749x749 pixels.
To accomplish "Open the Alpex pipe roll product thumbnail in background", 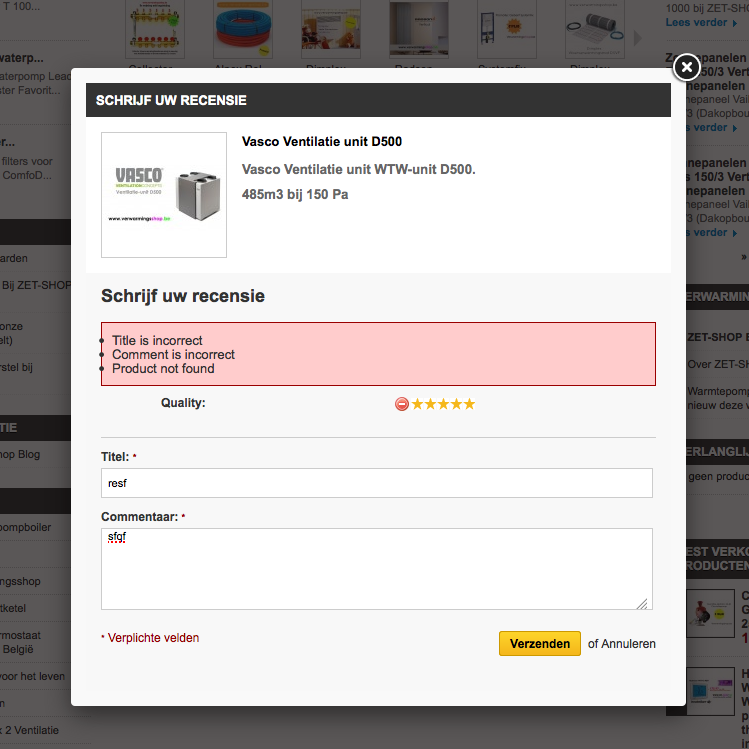I will [x=243, y=29].
